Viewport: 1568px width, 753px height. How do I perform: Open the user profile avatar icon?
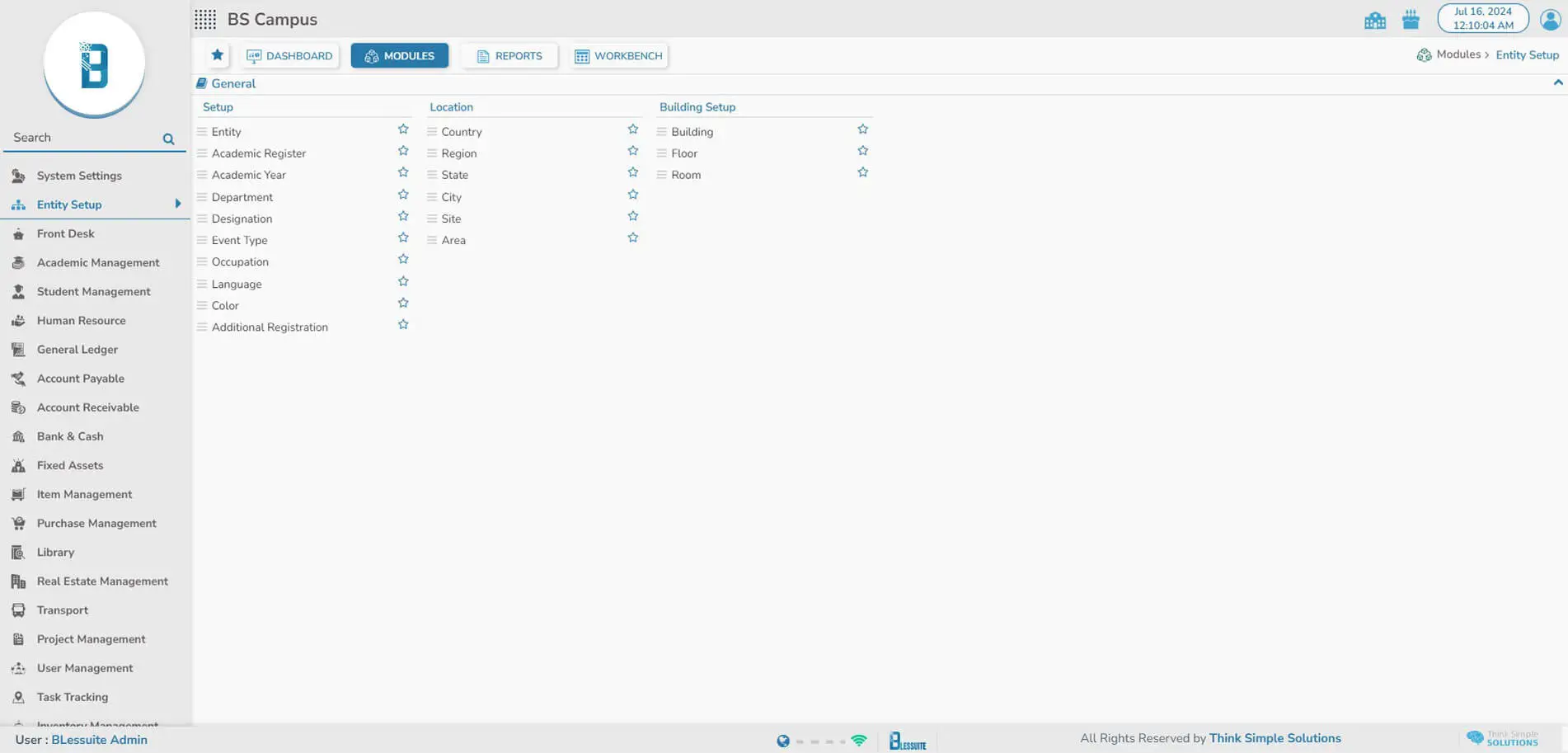point(1550,19)
